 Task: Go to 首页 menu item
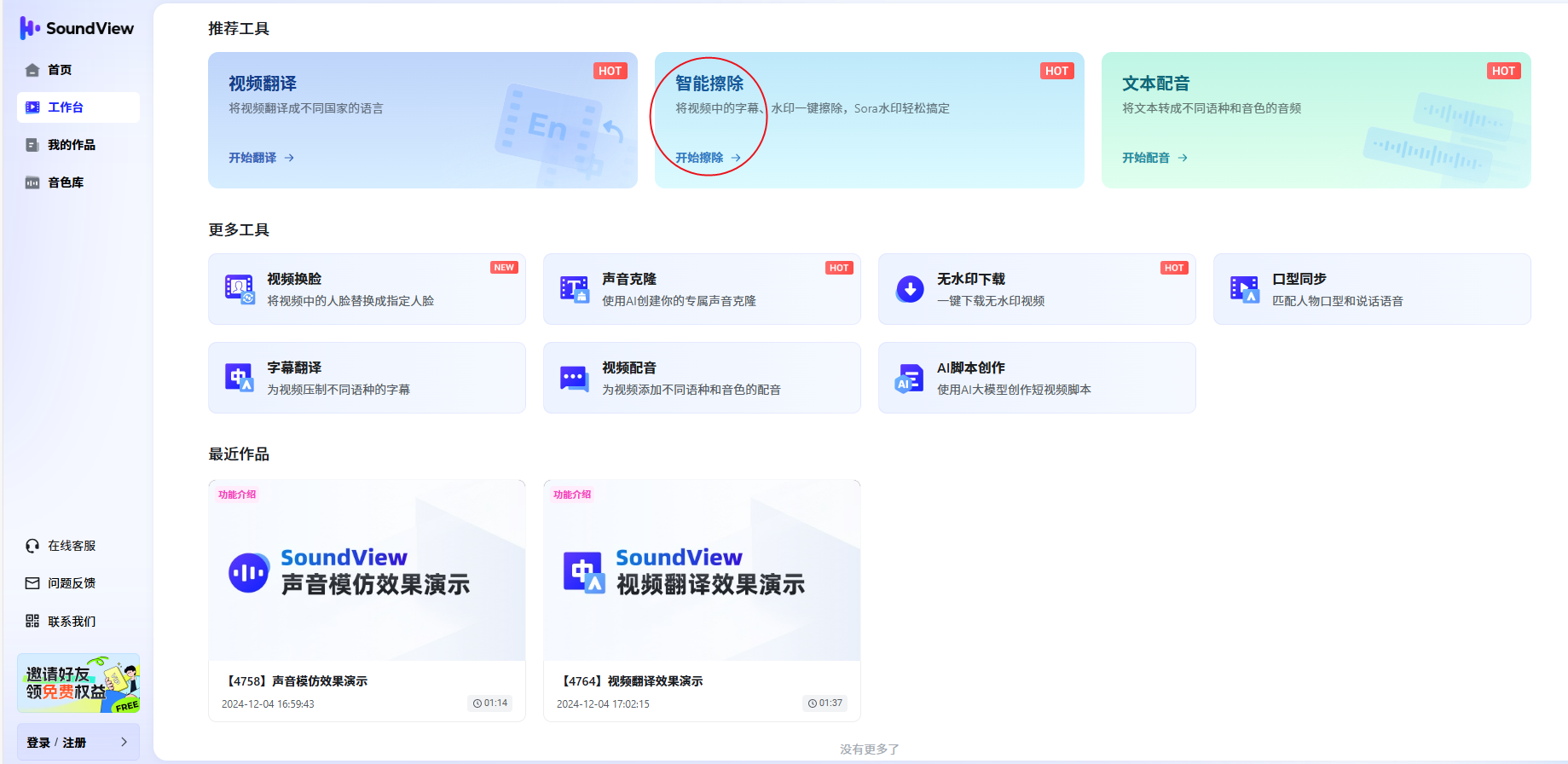pyautogui.click(x=78, y=70)
